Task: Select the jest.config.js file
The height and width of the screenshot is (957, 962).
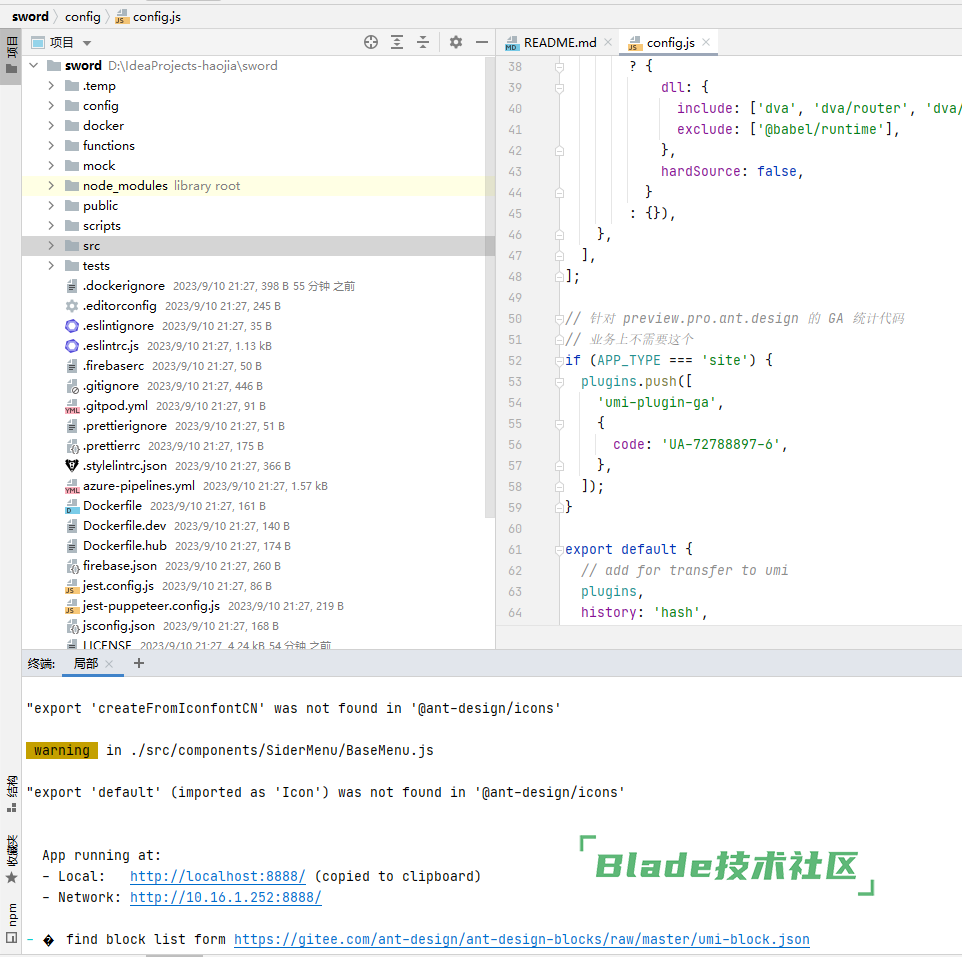Action: (x=118, y=586)
